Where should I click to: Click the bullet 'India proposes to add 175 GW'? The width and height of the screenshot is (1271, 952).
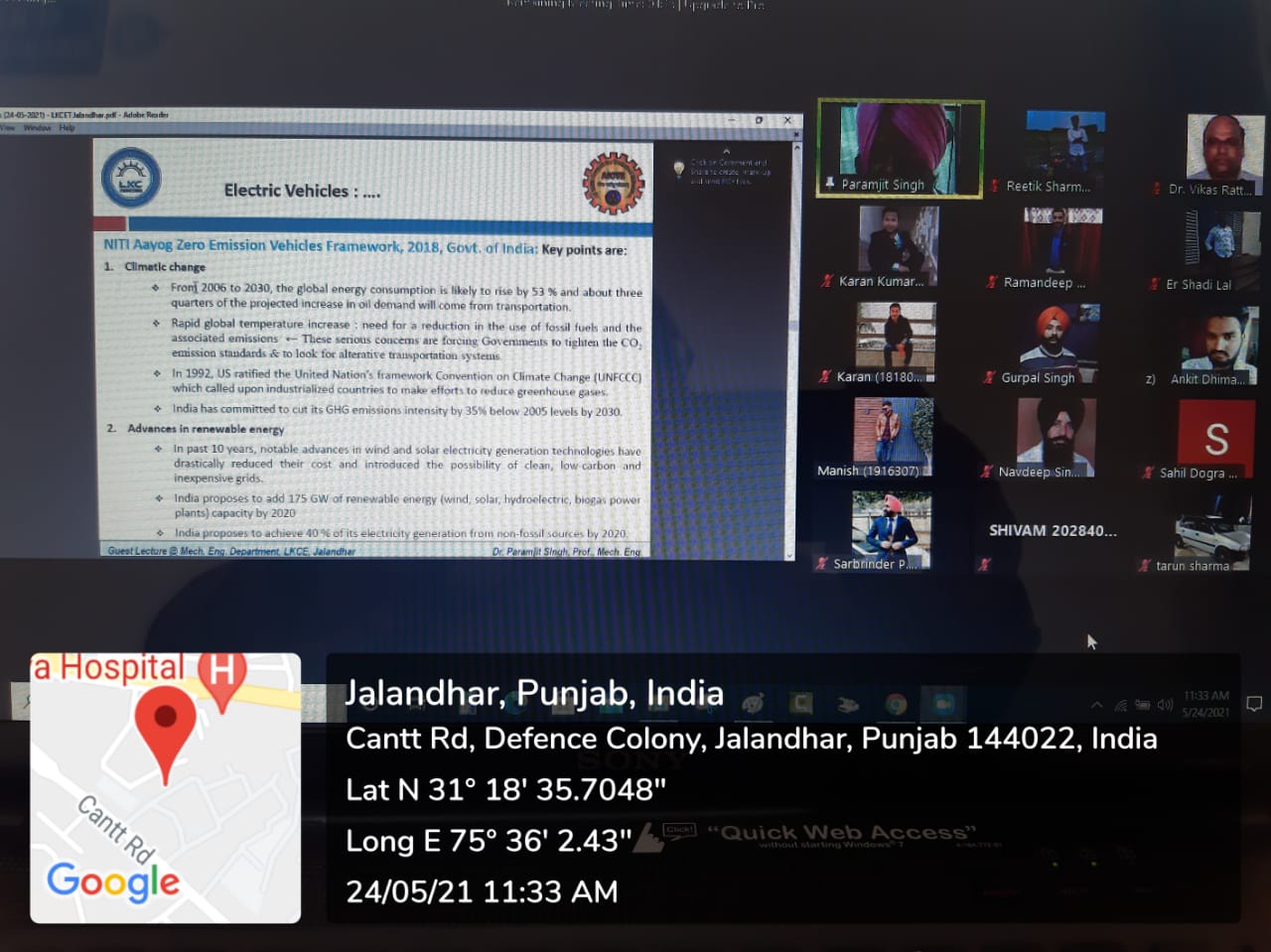(407, 505)
